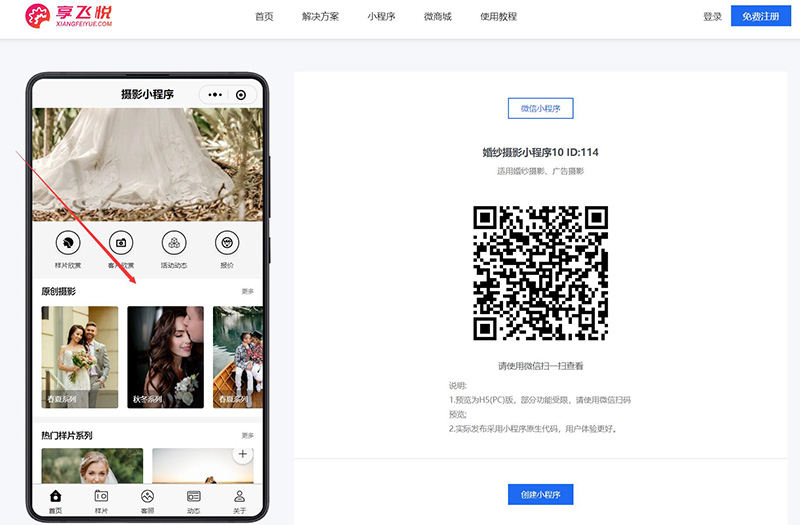Open 客照 tab in phone bottom bar
The image size is (800, 525).
tap(147, 500)
